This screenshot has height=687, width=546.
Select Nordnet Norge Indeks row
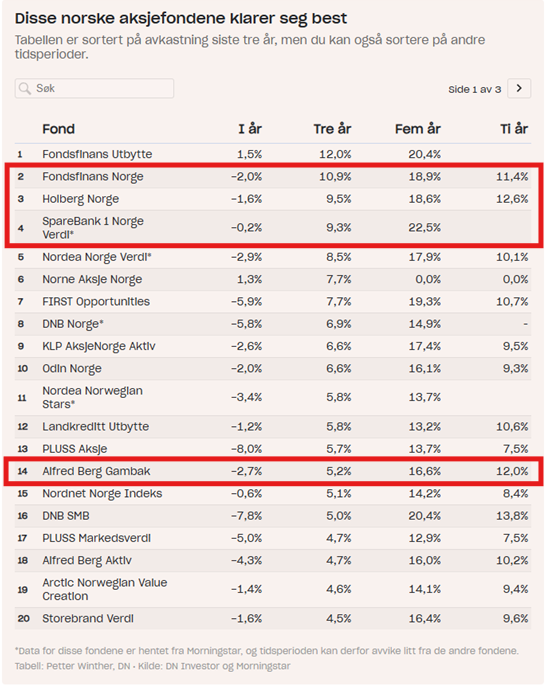point(273,493)
